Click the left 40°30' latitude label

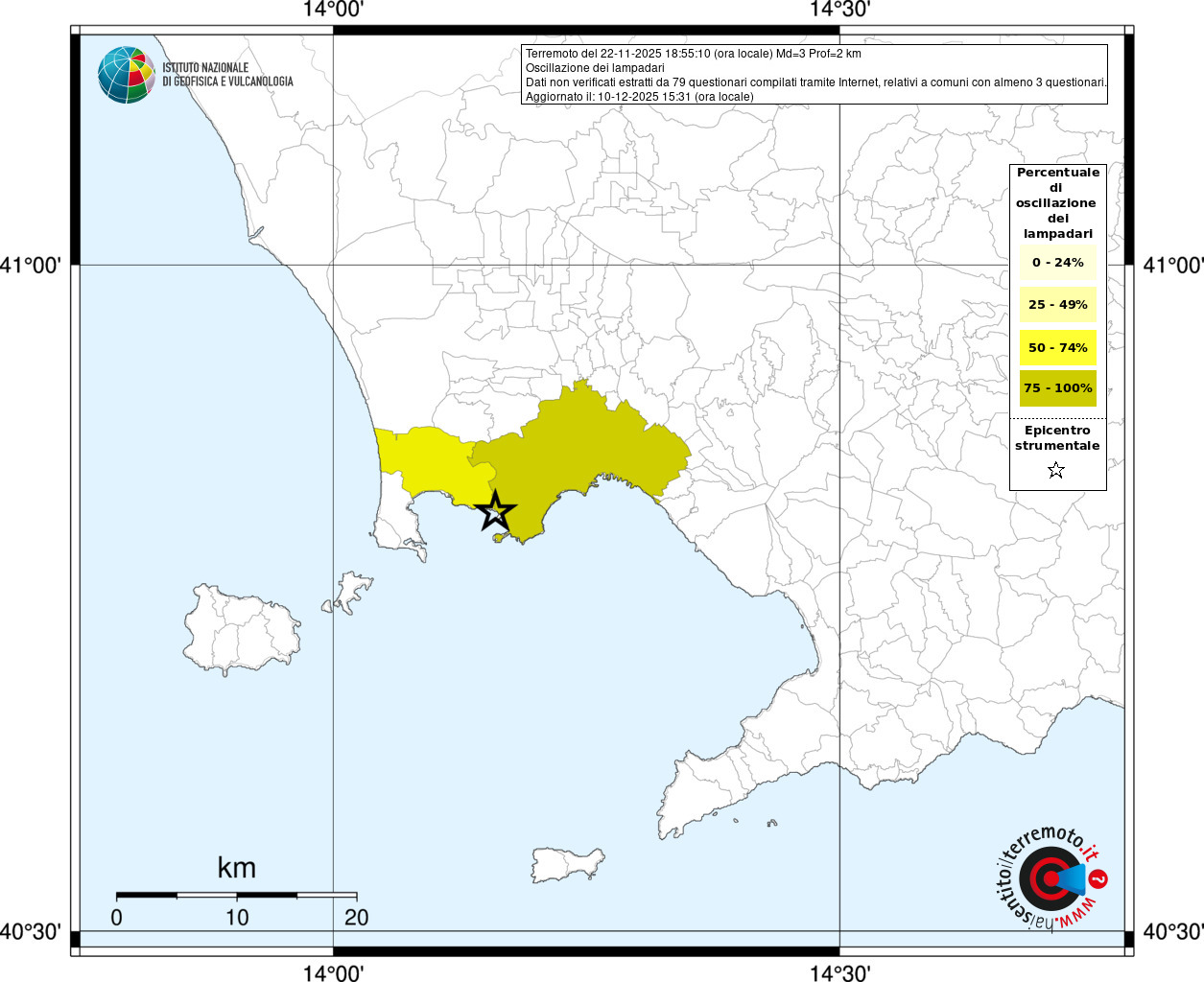click(x=31, y=931)
